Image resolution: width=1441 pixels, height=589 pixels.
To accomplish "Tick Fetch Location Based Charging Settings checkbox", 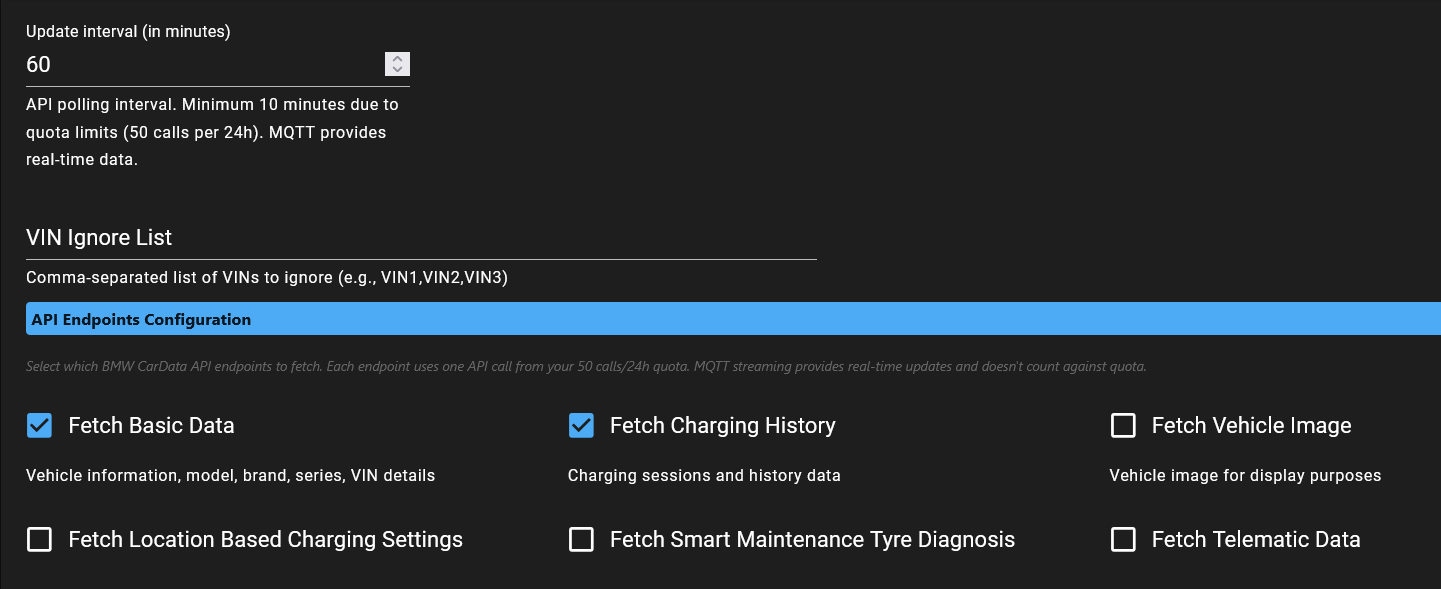I will [40, 540].
